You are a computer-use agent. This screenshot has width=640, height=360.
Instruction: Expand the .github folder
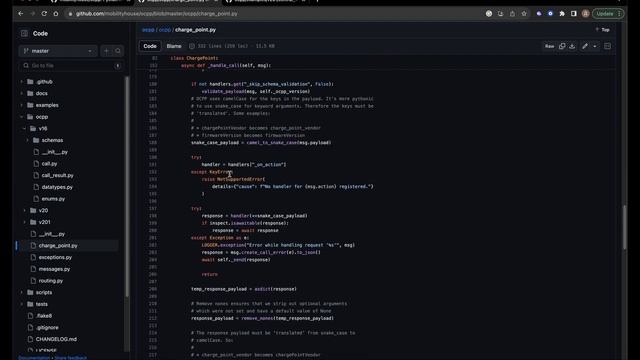[x=22, y=82]
